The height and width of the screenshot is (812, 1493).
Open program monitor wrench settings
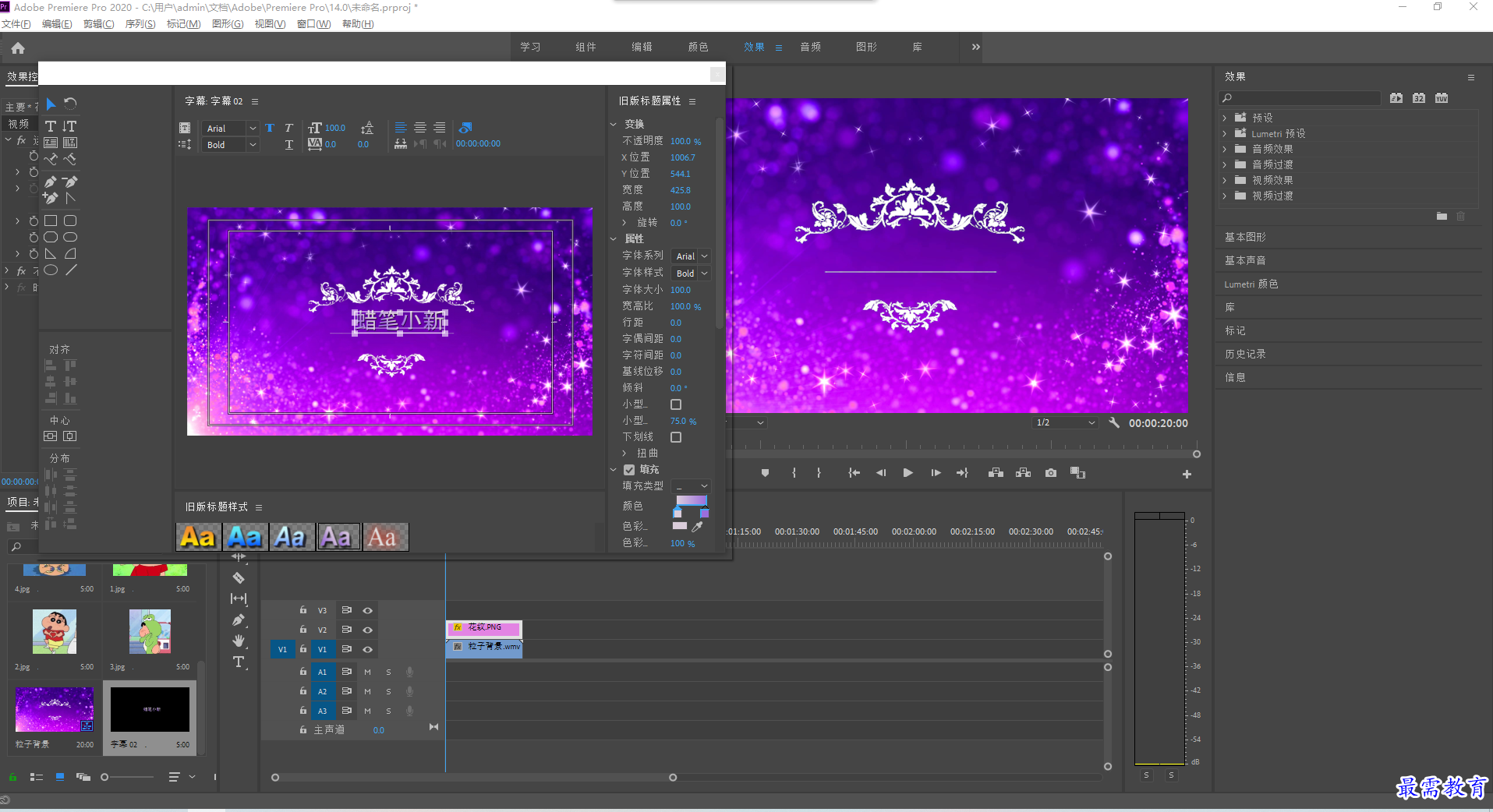pos(1114,422)
